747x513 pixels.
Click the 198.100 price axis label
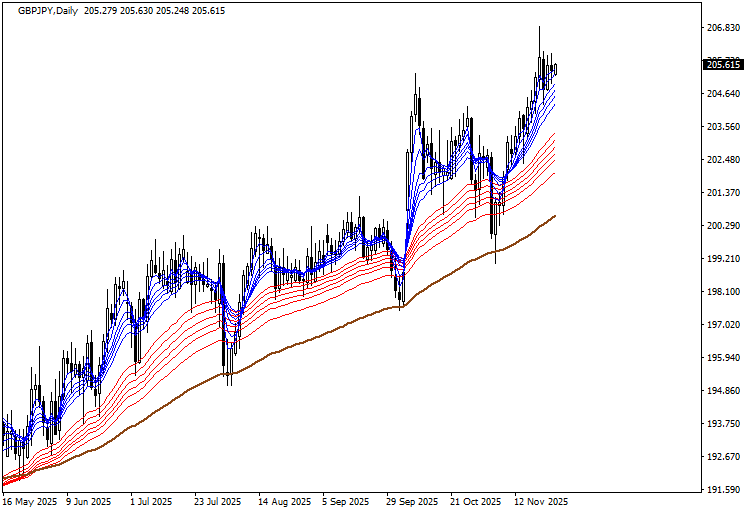point(722,292)
